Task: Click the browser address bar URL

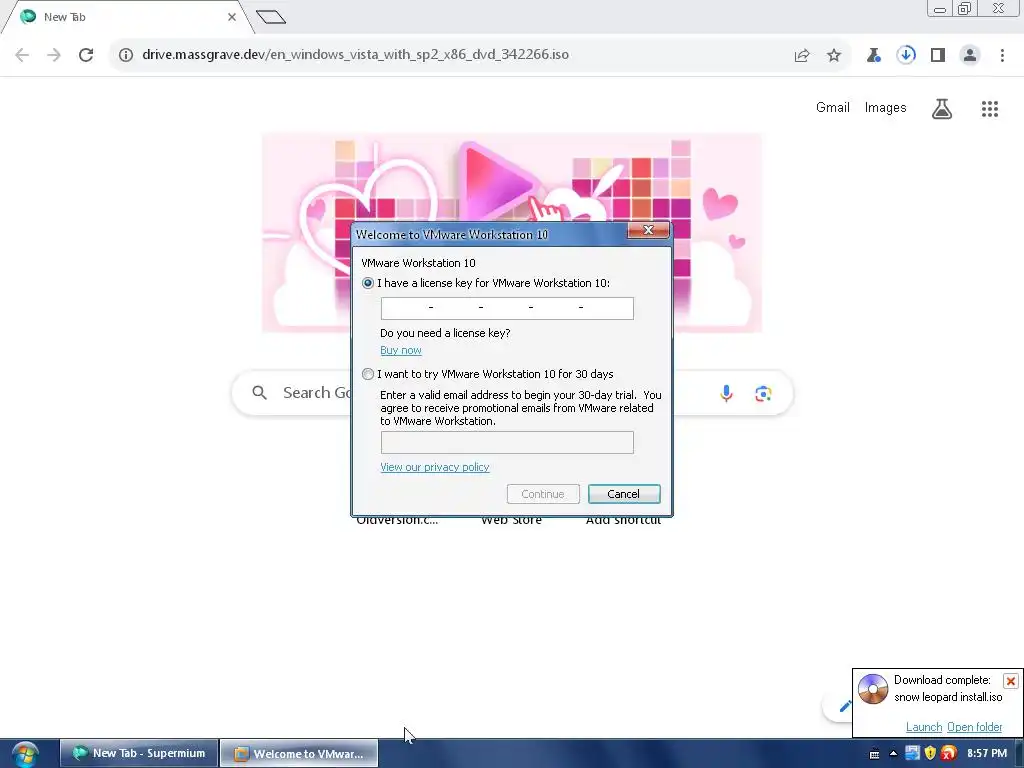Action: pos(355,54)
